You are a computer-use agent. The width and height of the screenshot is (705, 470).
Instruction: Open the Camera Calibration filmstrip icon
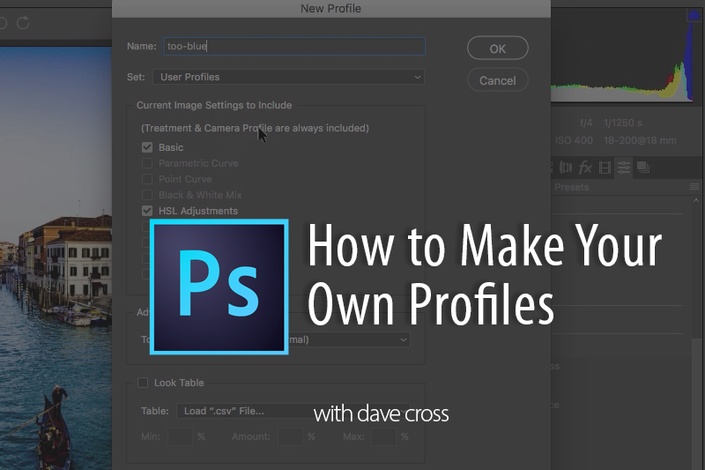click(605, 168)
